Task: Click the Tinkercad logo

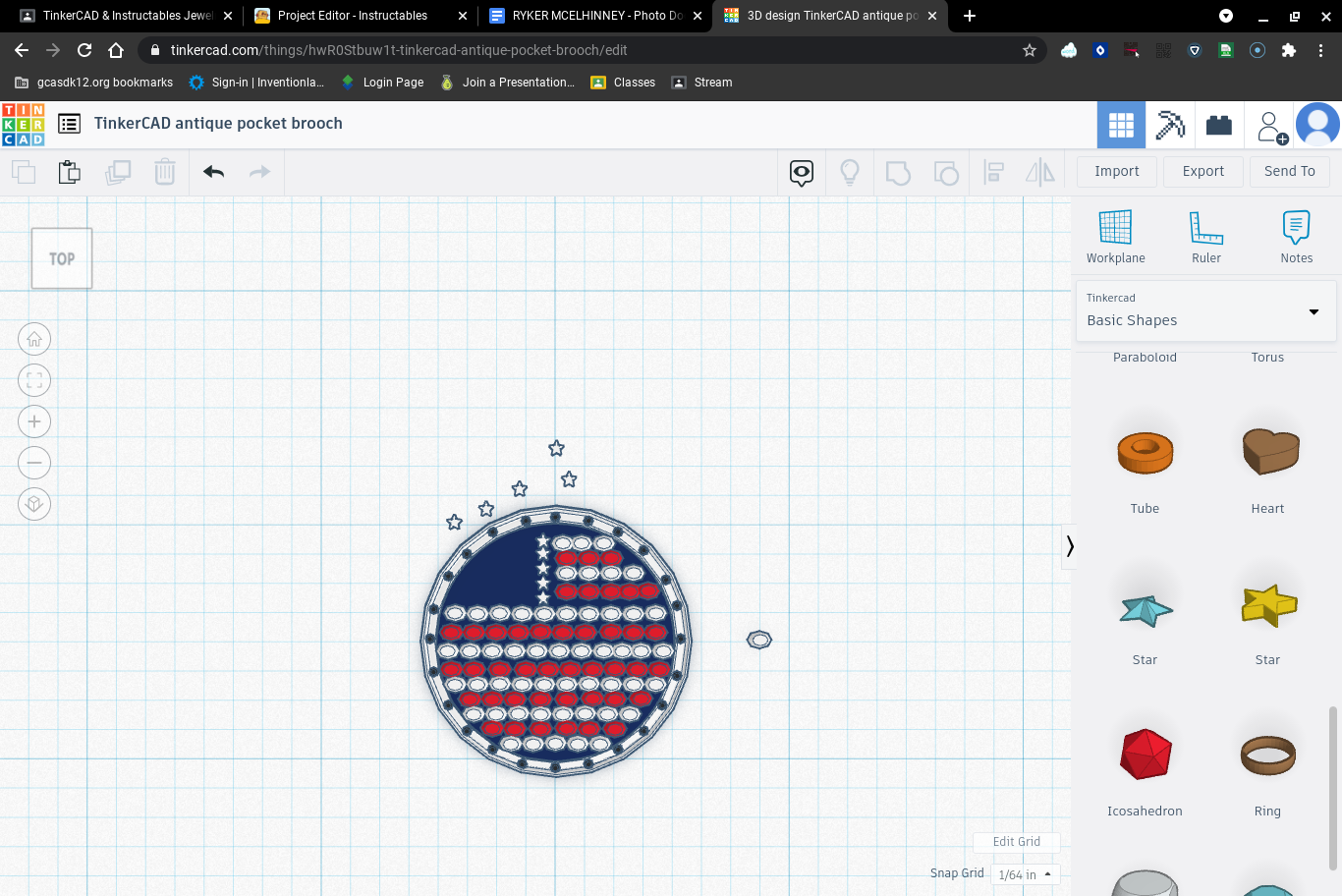Action: 24,125
